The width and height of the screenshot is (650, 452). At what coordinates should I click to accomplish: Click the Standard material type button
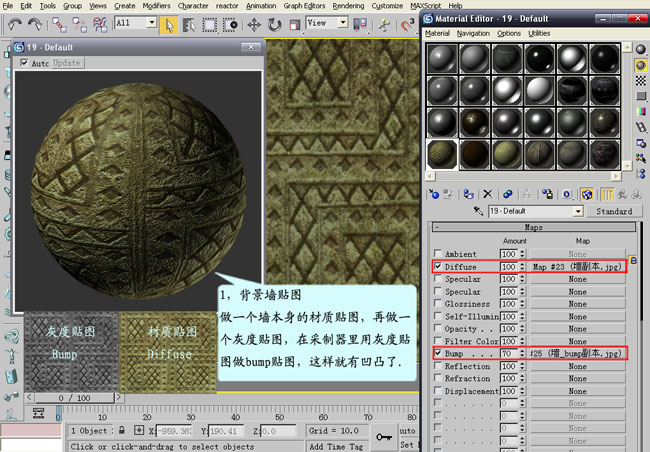[614, 212]
